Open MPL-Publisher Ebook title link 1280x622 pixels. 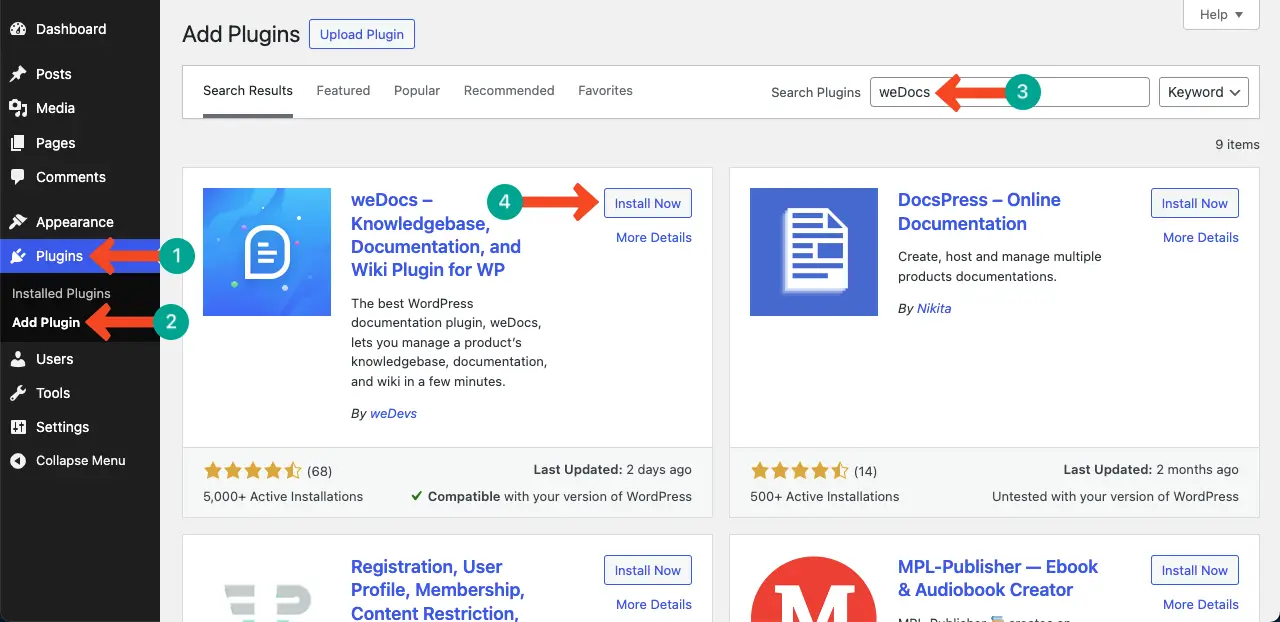(x=998, y=578)
